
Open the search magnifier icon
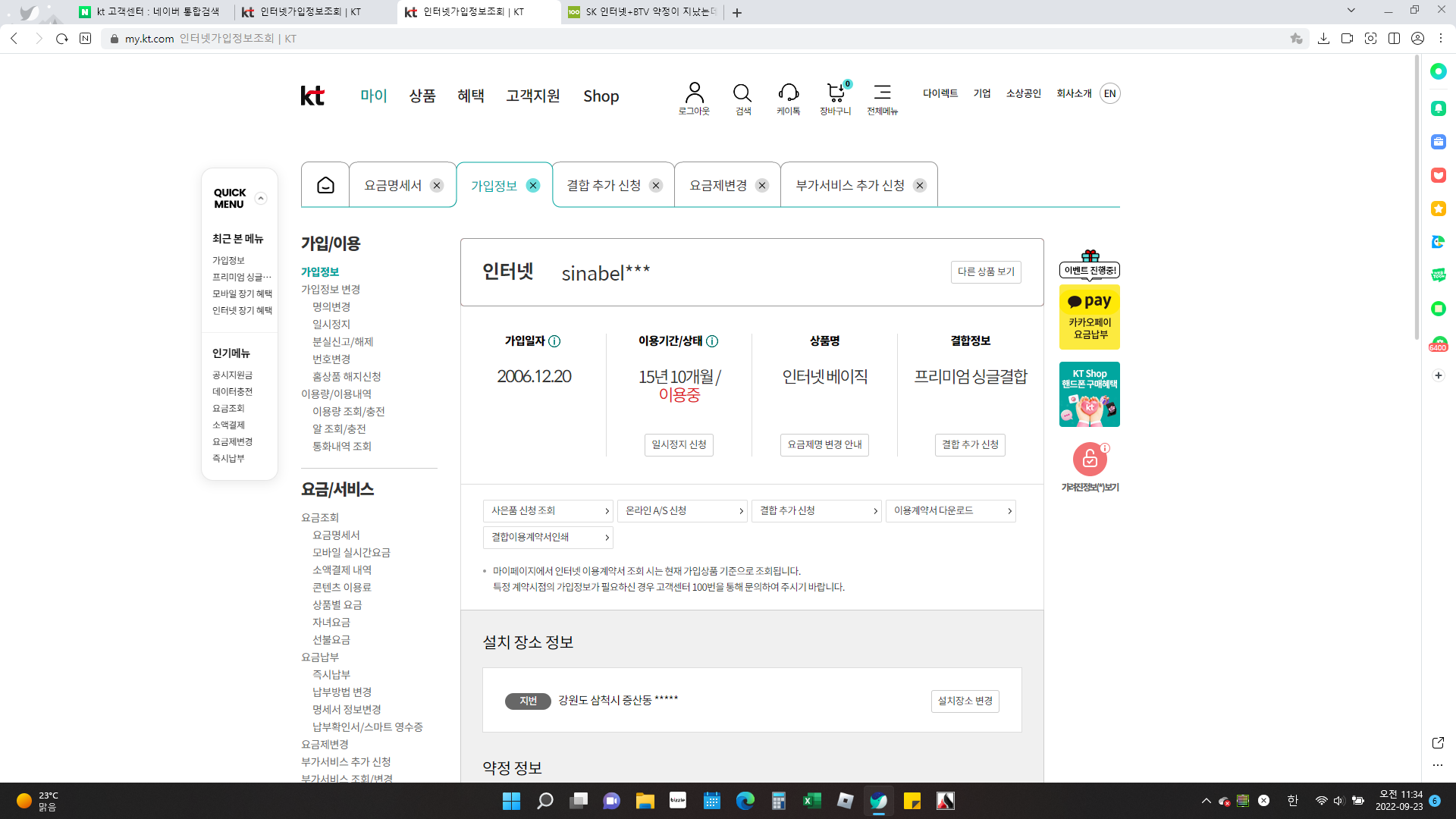[742, 93]
